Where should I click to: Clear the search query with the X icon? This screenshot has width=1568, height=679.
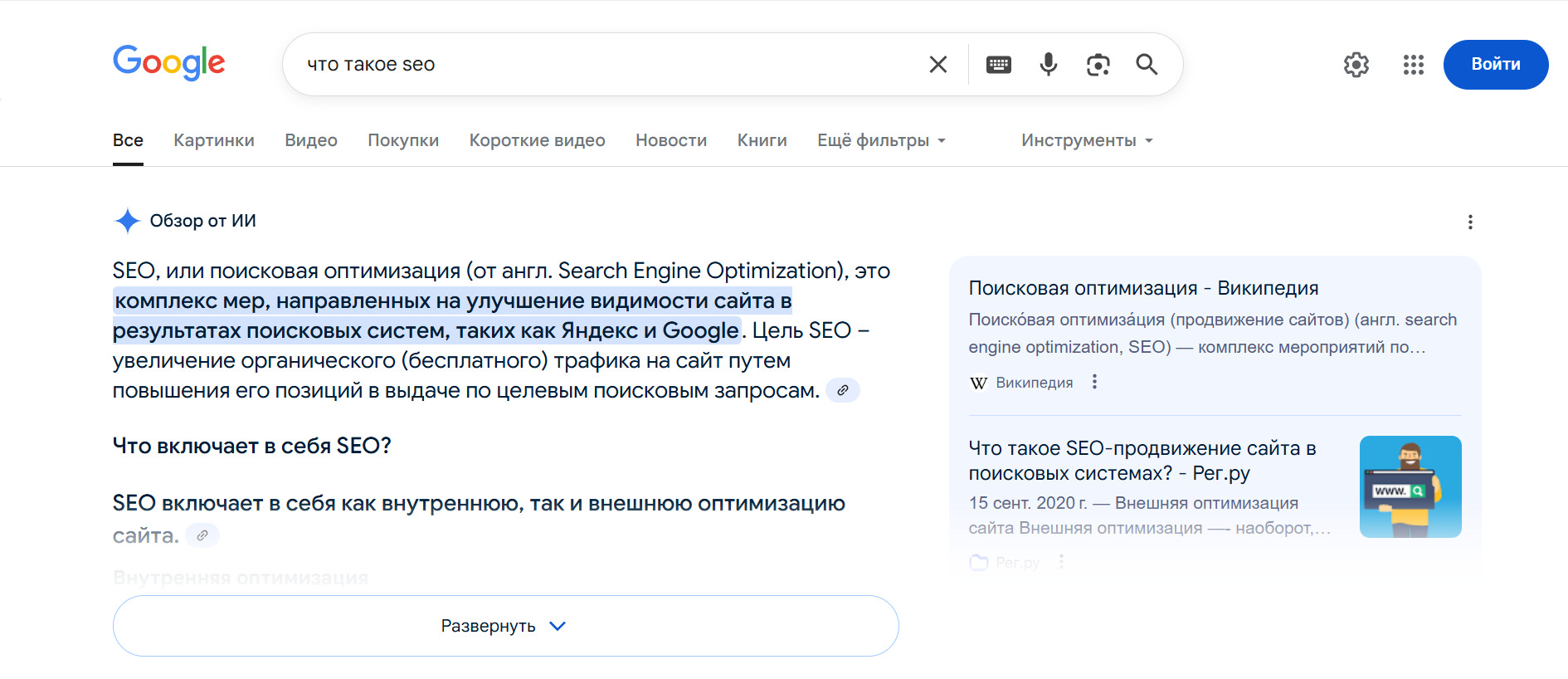(x=938, y=65)
